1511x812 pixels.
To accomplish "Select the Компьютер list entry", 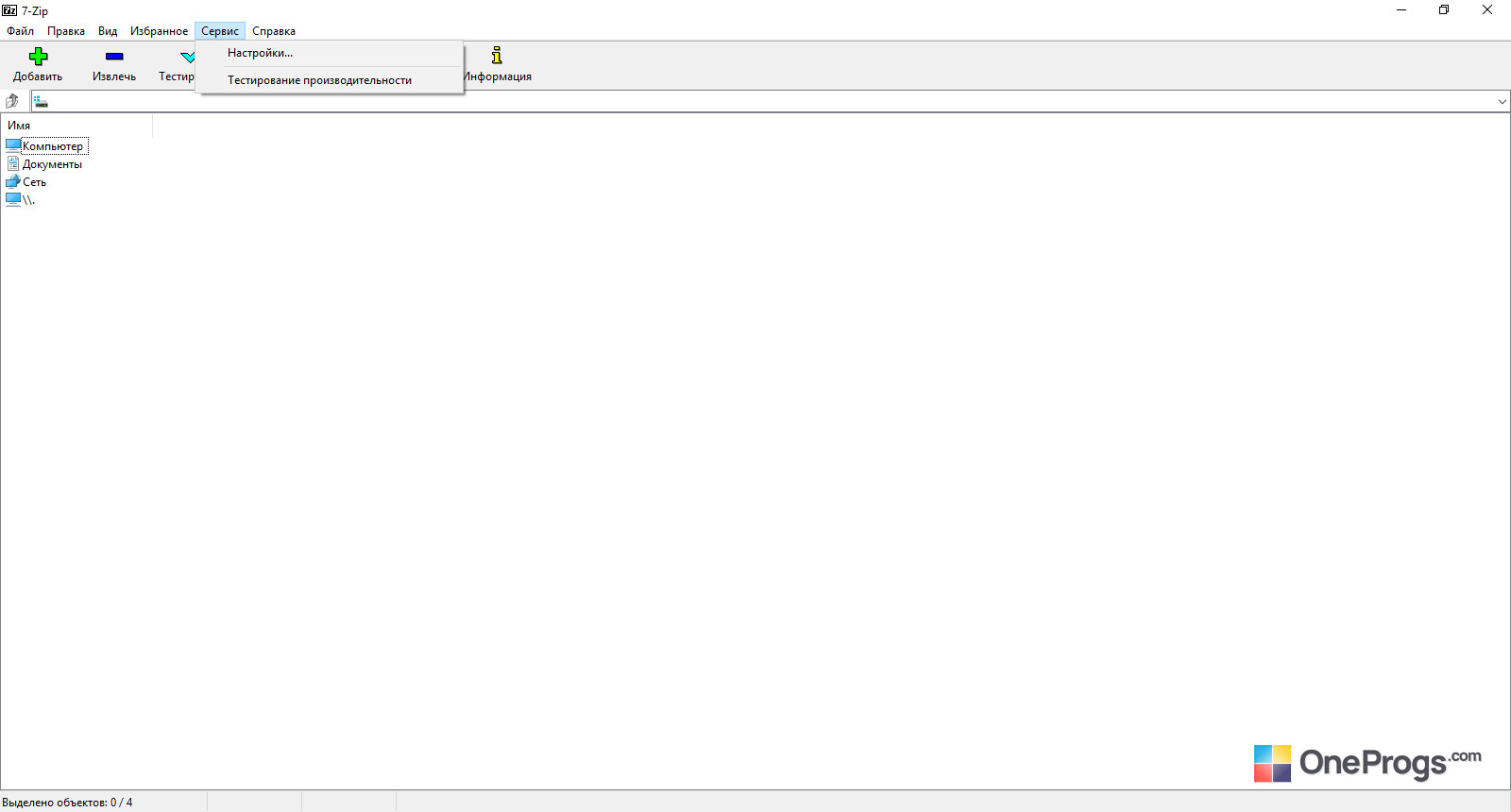I will (x=53, y=146).
